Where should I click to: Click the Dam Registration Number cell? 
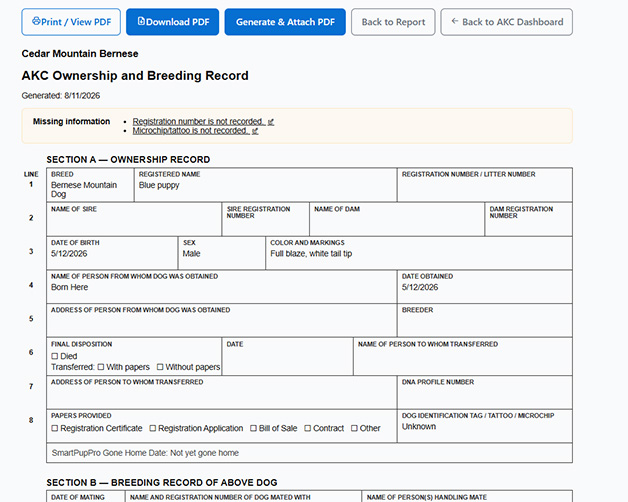coord(529,219)
